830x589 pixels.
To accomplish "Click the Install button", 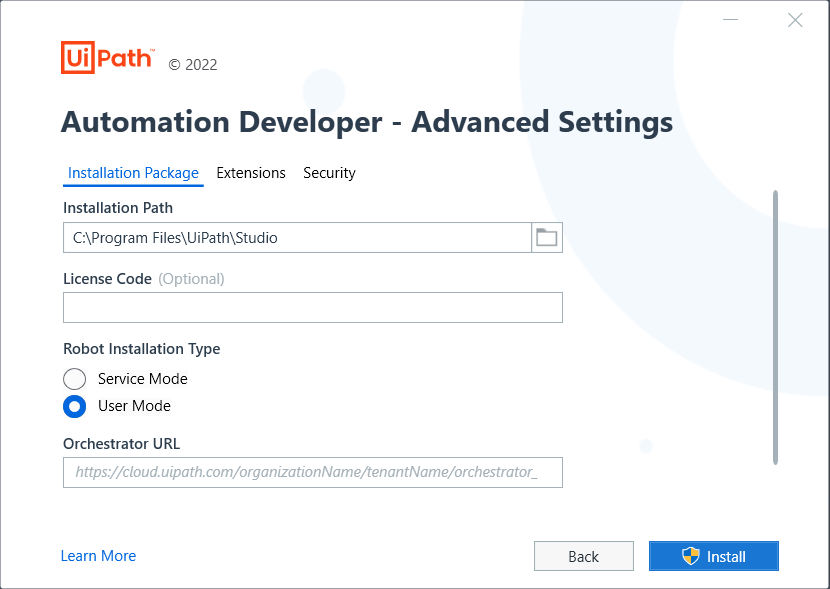I will click(x=714, y=556).
